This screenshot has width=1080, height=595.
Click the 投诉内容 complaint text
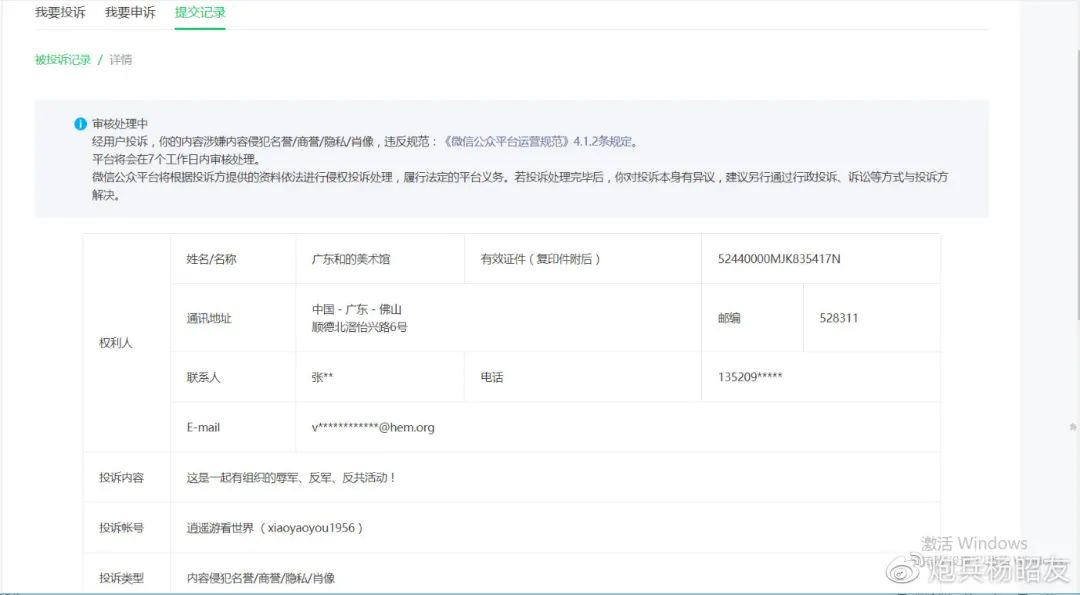tap(291, 478)
